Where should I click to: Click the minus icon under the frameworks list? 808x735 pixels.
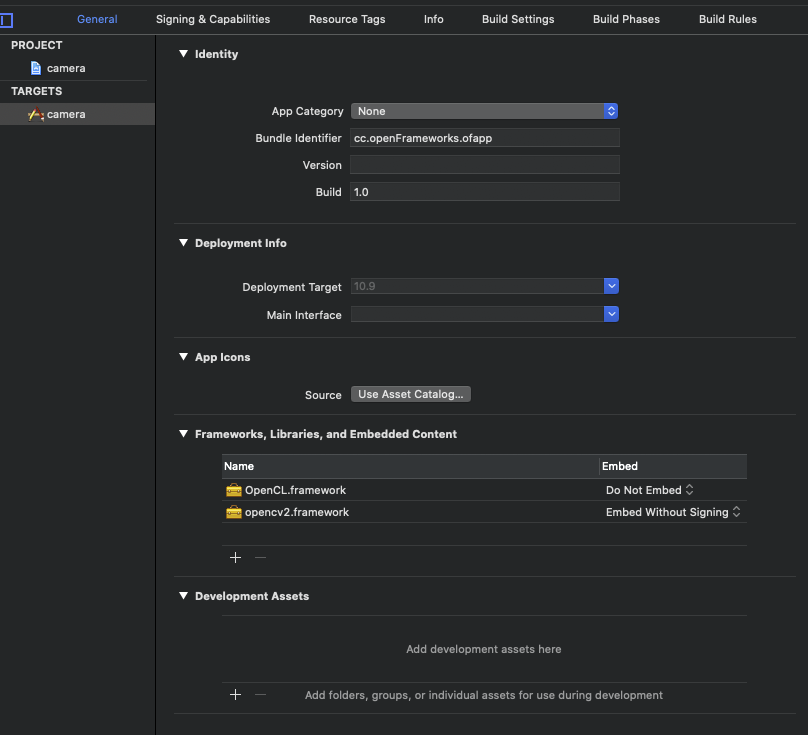click(260, 558)
